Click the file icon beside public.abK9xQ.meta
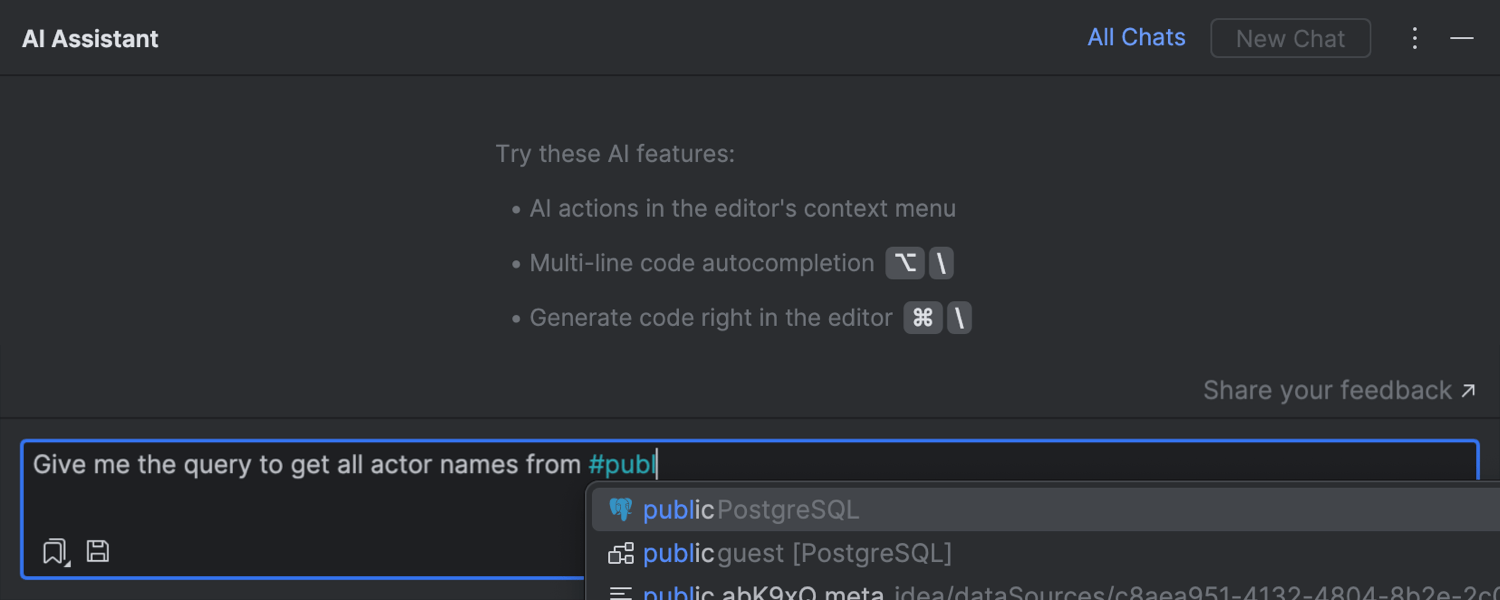Viewport: 1500px width, 600px height. tap(621, 593)
